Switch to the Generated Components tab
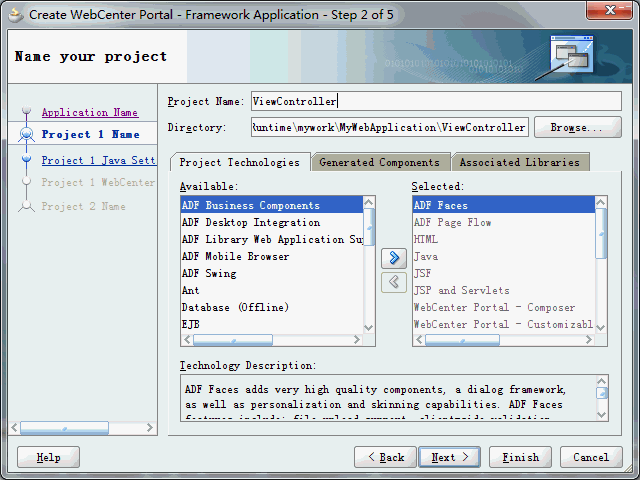 coord(379,162)
